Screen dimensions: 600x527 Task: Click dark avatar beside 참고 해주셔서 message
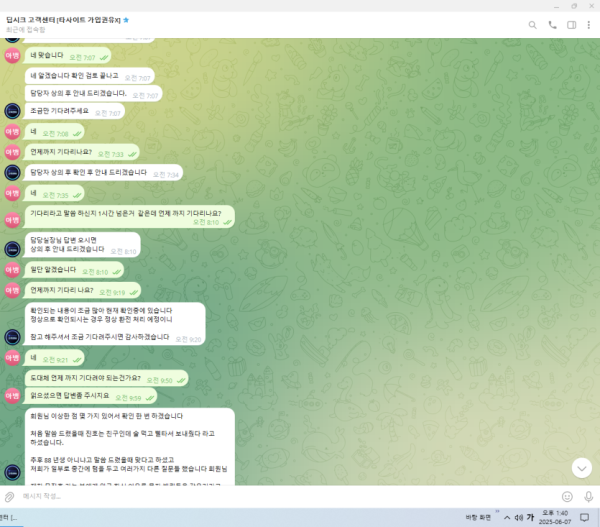coord(12,338)
